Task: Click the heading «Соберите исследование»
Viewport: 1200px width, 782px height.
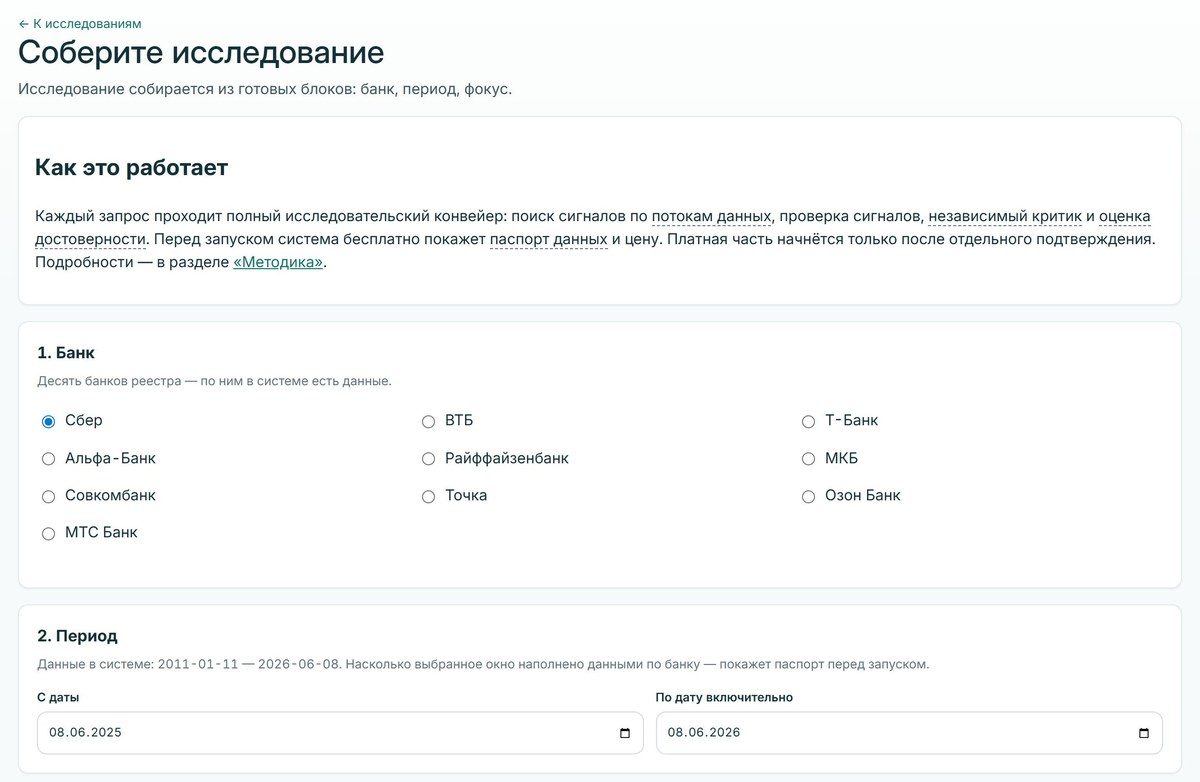Action: tap(201, 52)
